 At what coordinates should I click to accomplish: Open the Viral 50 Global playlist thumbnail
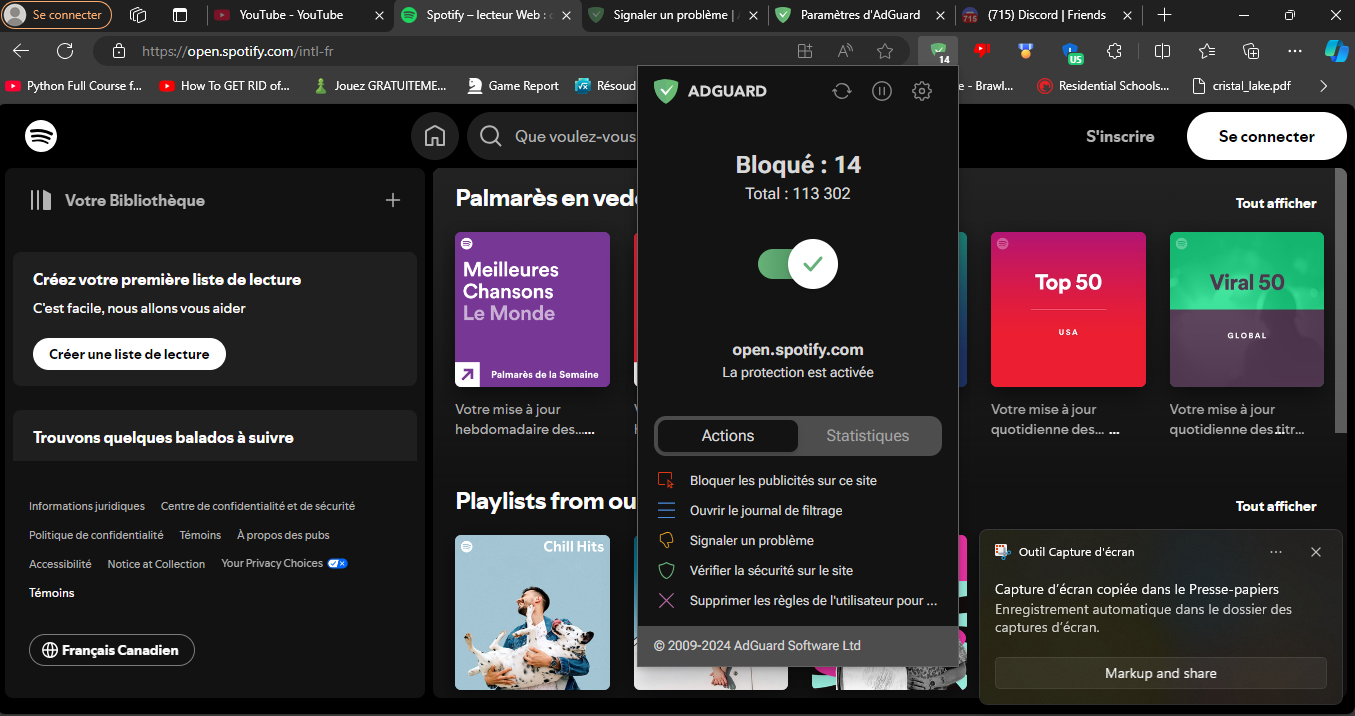coord(1246,309)
